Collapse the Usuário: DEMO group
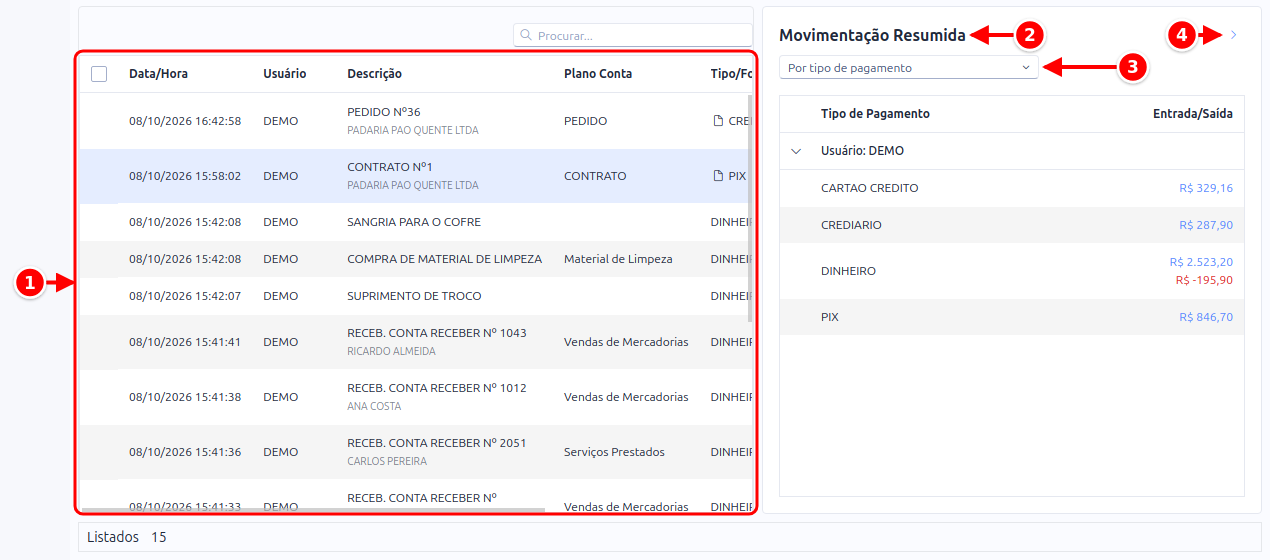The width and height of the screenshot is (1270, 560). coord(796,151)
